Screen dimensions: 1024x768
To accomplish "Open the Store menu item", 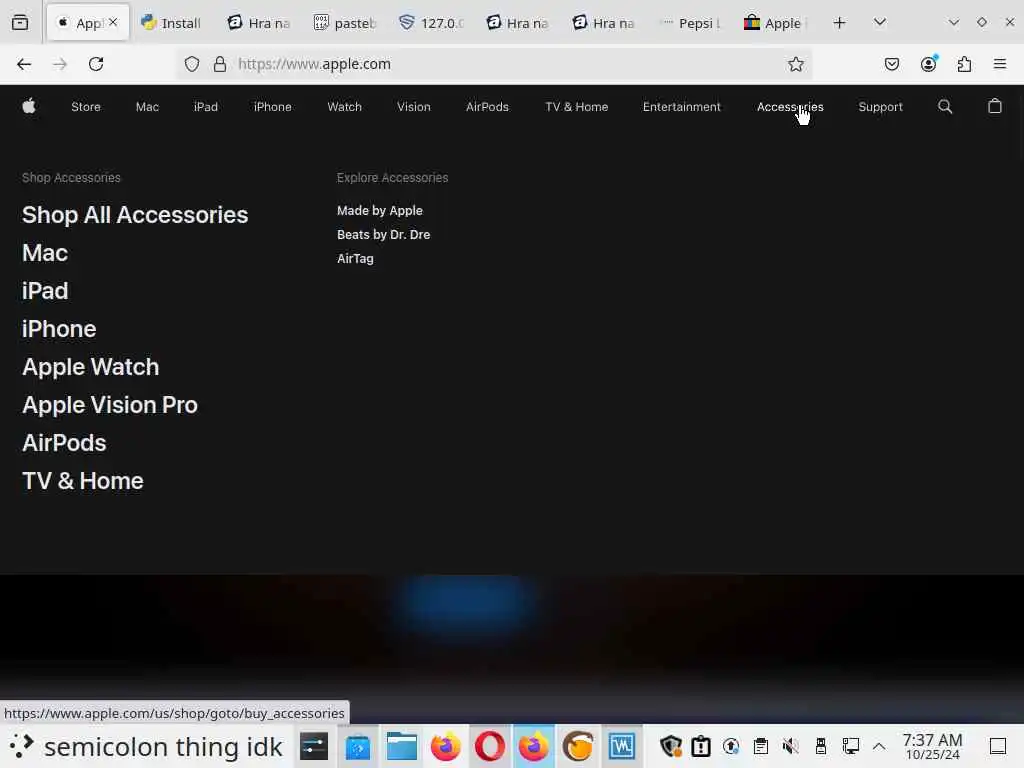I will coord(86,106).
